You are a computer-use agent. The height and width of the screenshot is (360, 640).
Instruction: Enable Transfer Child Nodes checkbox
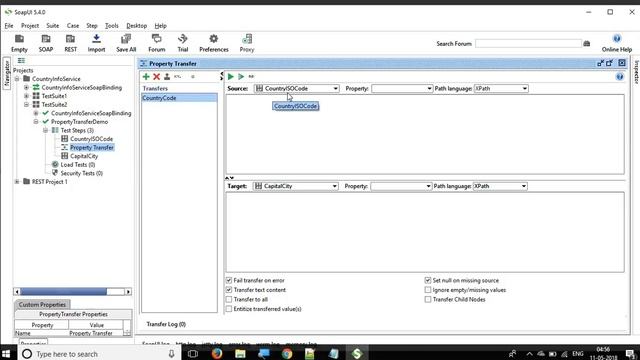click(428, 299)
